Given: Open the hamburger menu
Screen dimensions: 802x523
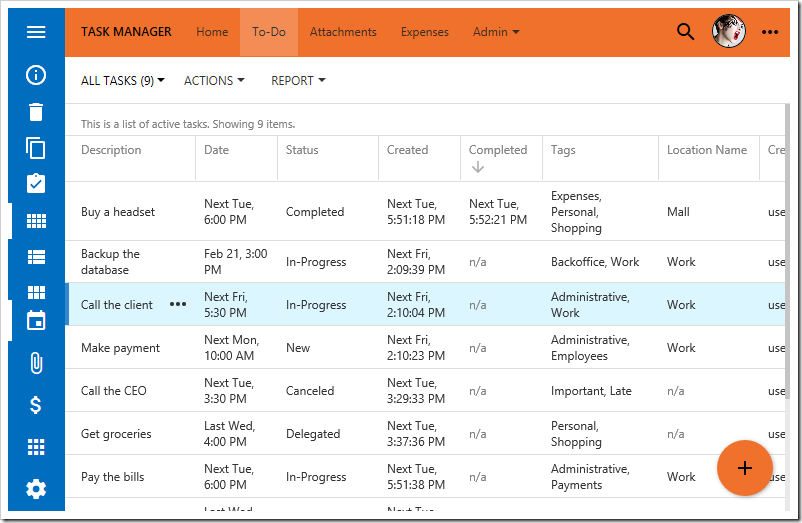Looking at the screenshot, I should [x=36, y=32].
